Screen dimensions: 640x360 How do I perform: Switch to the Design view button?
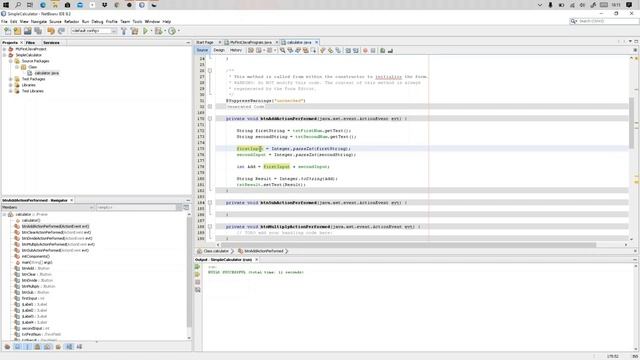click(x=219, y=50)
